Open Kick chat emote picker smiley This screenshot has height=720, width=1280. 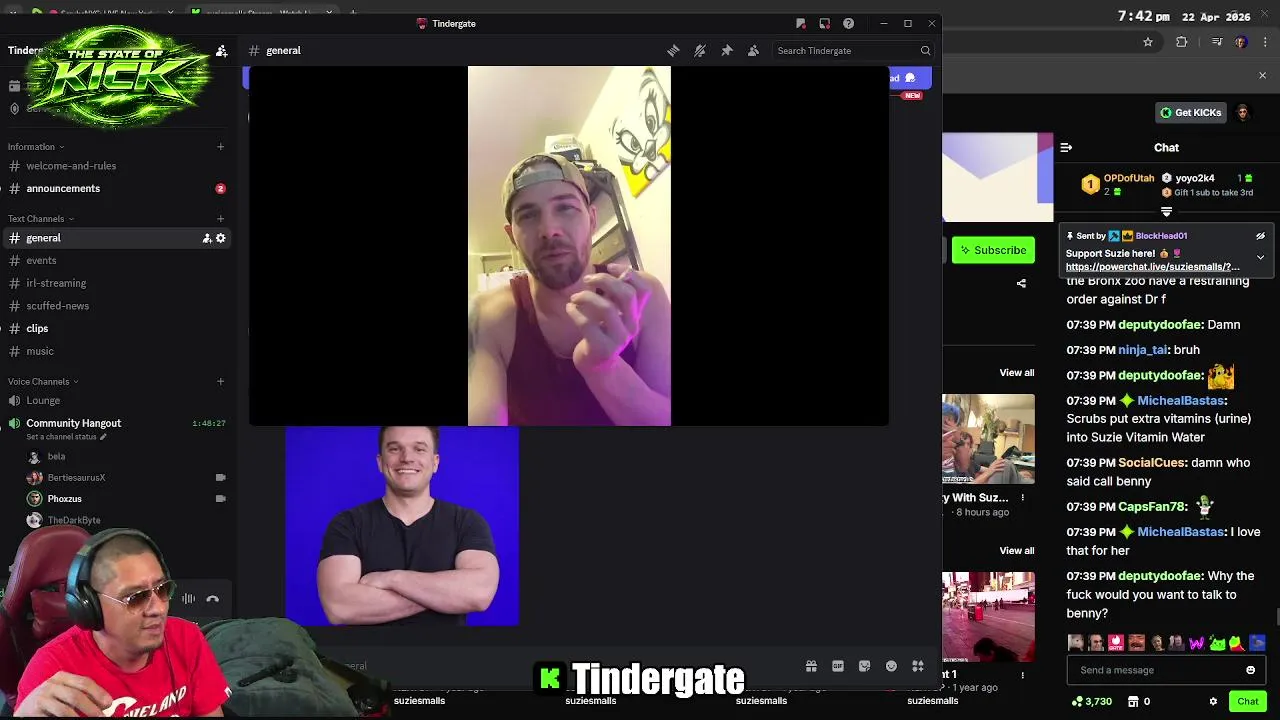(1250, 670)
